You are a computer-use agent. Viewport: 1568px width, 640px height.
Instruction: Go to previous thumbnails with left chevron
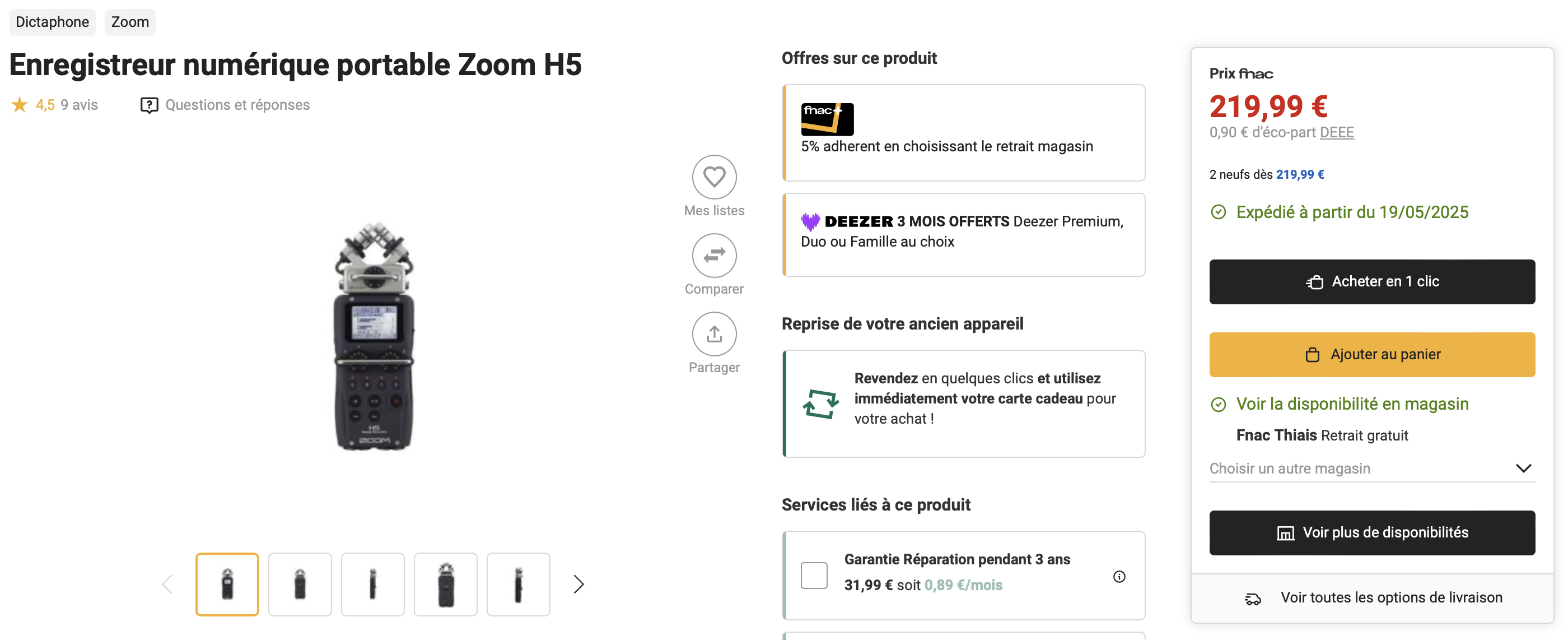(x=167, y=584)
